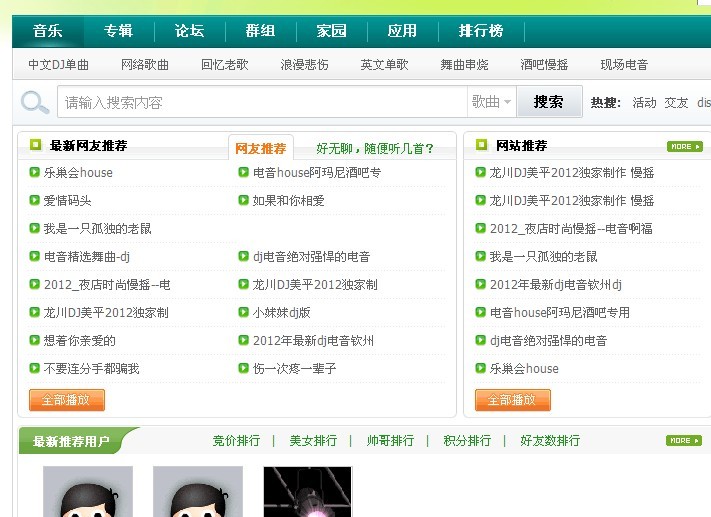Click play icon beside dj电音绝对强悍的电音 in 网站推荐
This screenshot has width=711, height=517.
point(480,341)
